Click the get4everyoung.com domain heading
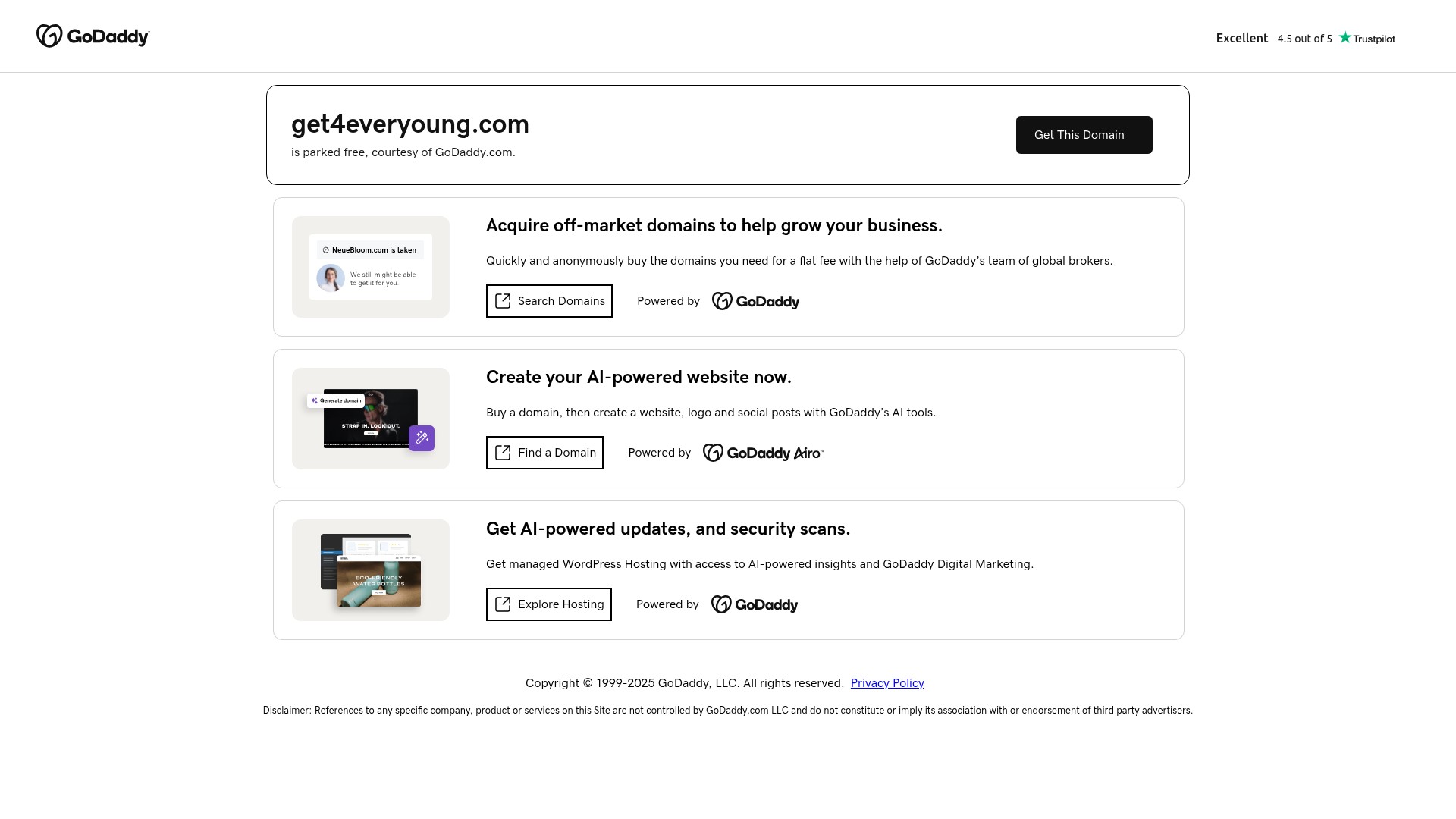1456x819 pixels. tap(410, 124)
